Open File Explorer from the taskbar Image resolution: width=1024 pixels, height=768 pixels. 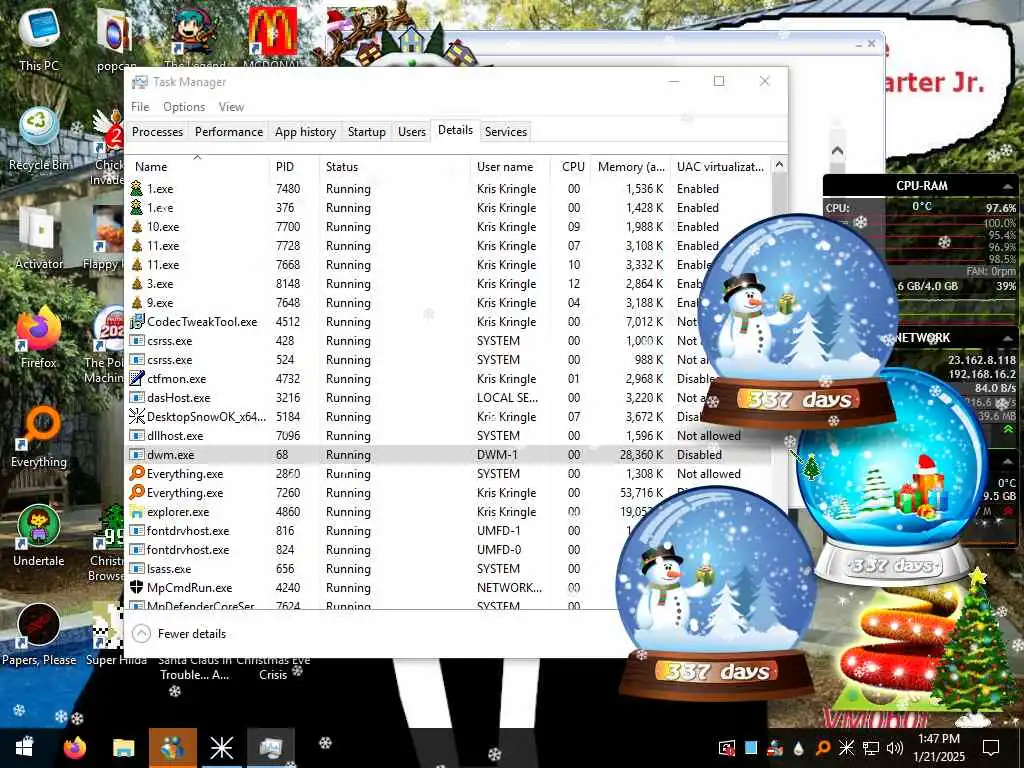click(x=123, y=747)
